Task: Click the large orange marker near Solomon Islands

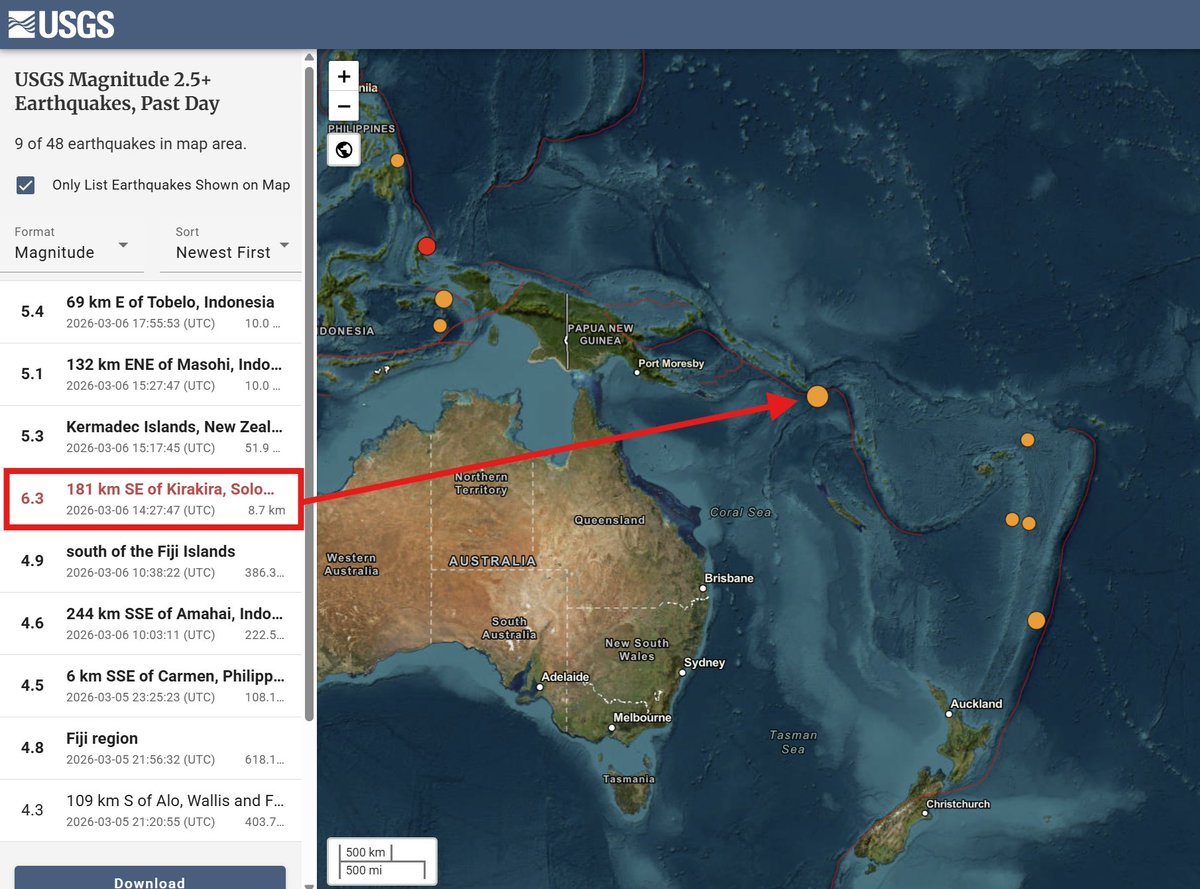Action: (817, 397)
